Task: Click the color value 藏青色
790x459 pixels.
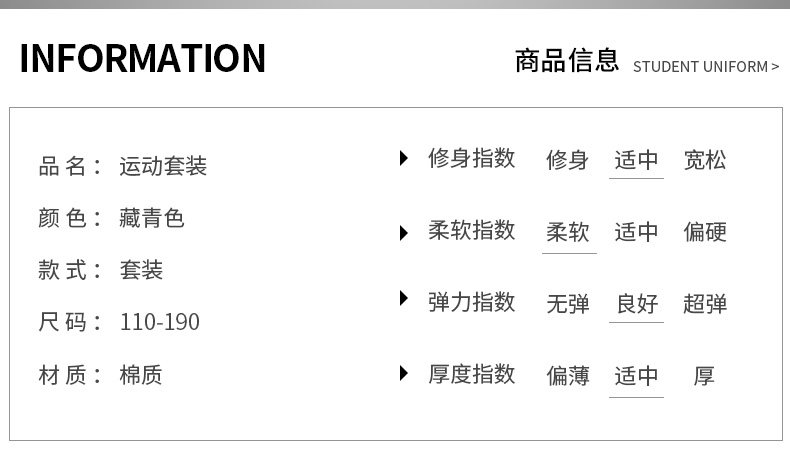Action: click(x=152, y=218)
